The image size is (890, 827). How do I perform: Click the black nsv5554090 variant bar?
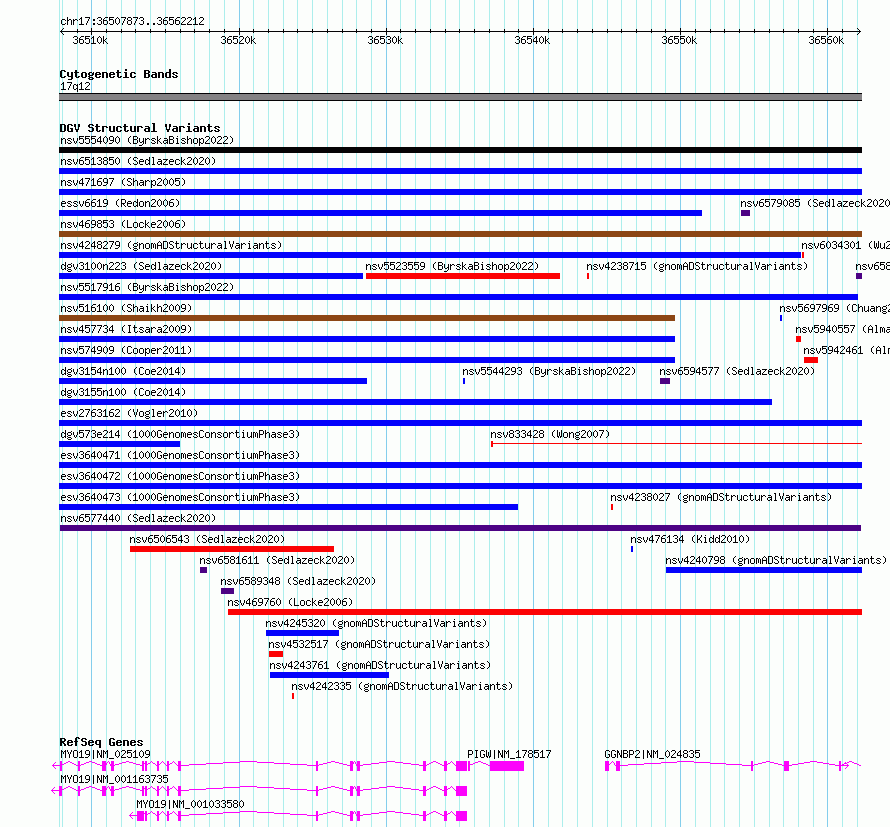point(460,150)
